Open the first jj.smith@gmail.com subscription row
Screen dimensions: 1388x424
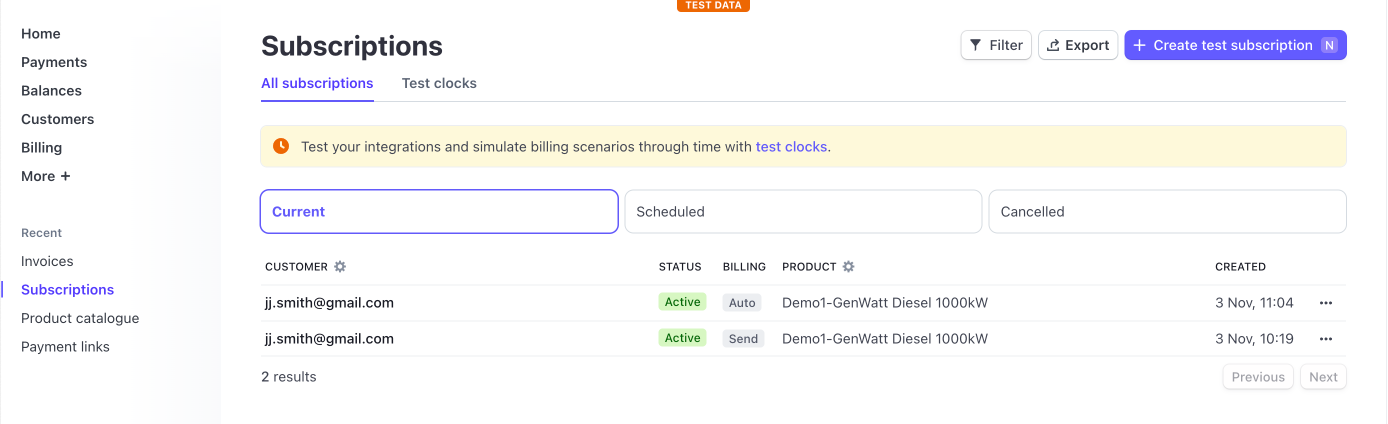[x=329, y=303]
